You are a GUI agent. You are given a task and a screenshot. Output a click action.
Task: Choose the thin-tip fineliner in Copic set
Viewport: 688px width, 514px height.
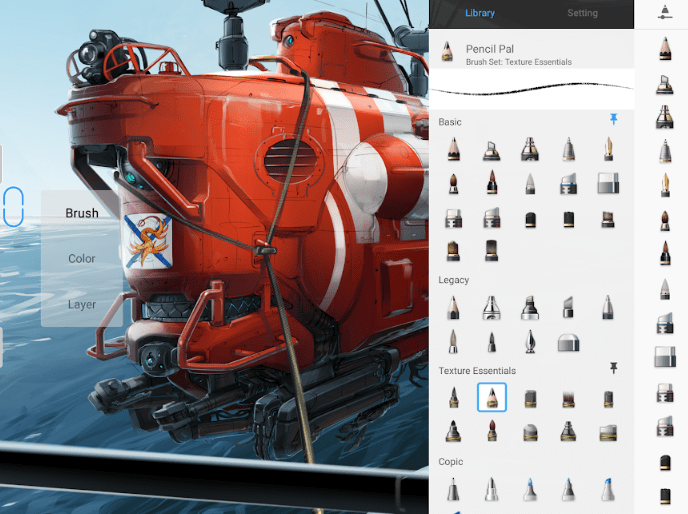click(453, 489)
